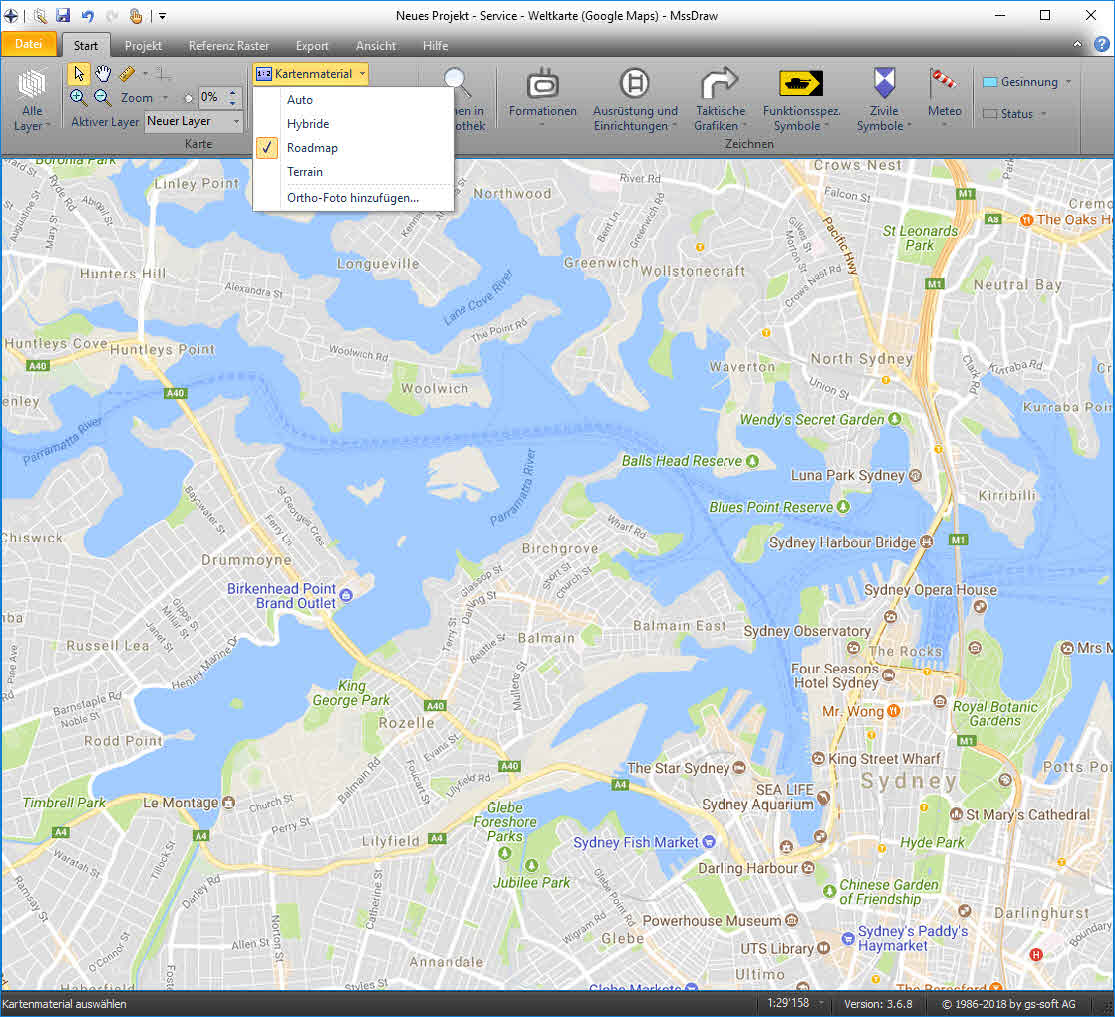1115x1017 pixels.
Task: Click the zoom out magnifier icon
Action: tap(102, 97)
